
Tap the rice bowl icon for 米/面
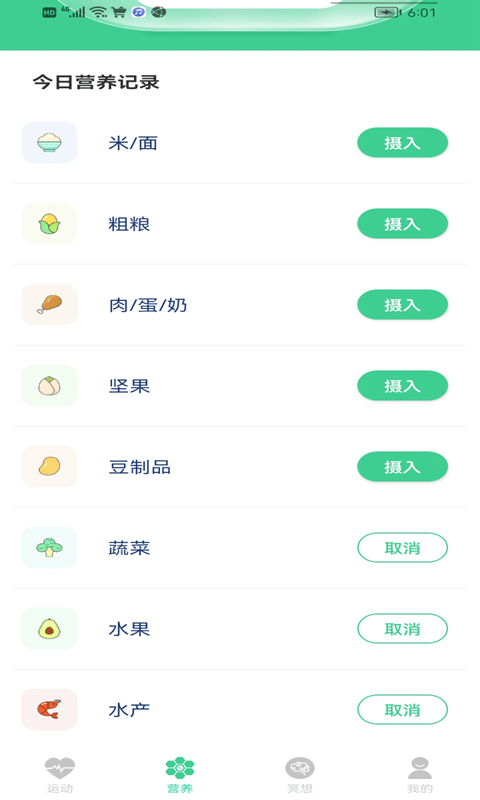click(x=49, y=142)
